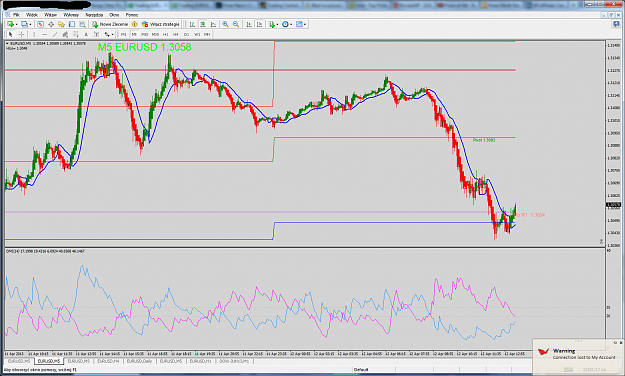Open the Templates icon
The width and height of the screenshot is (625, 376).
299,24
